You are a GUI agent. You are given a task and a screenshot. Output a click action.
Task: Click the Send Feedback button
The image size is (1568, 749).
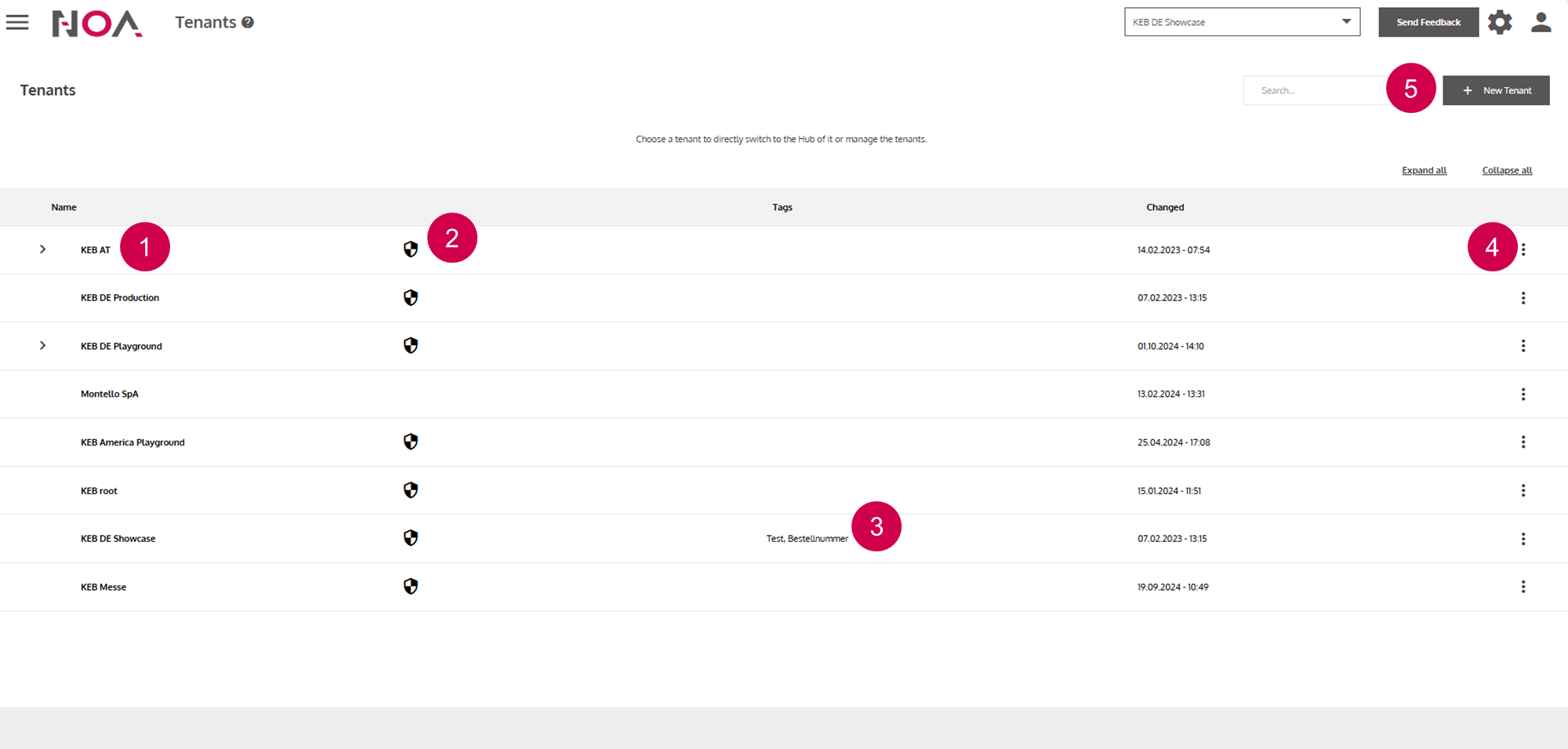coord(1428,22)
